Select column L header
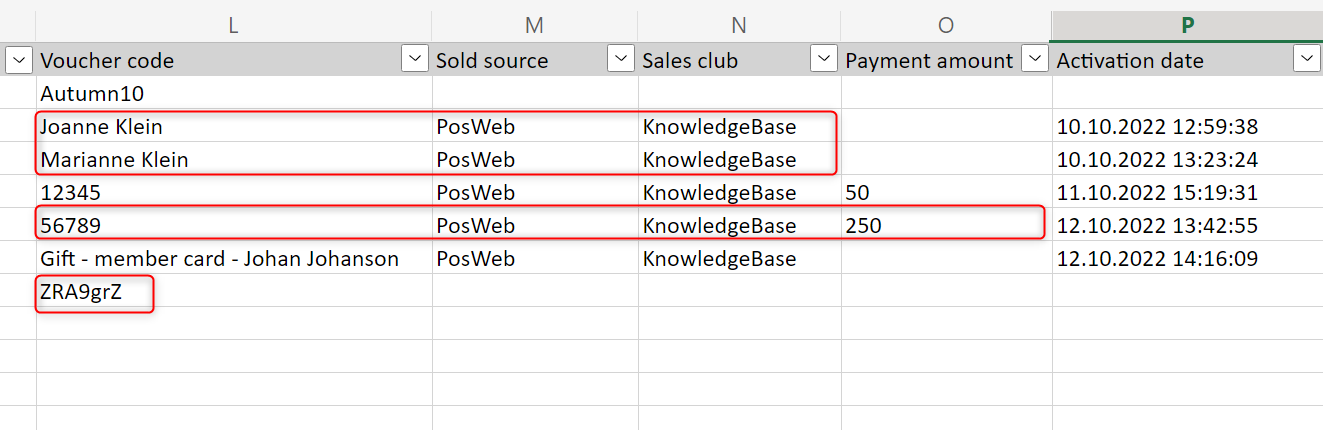This screenshot has width=1323, height=430. 233,26
